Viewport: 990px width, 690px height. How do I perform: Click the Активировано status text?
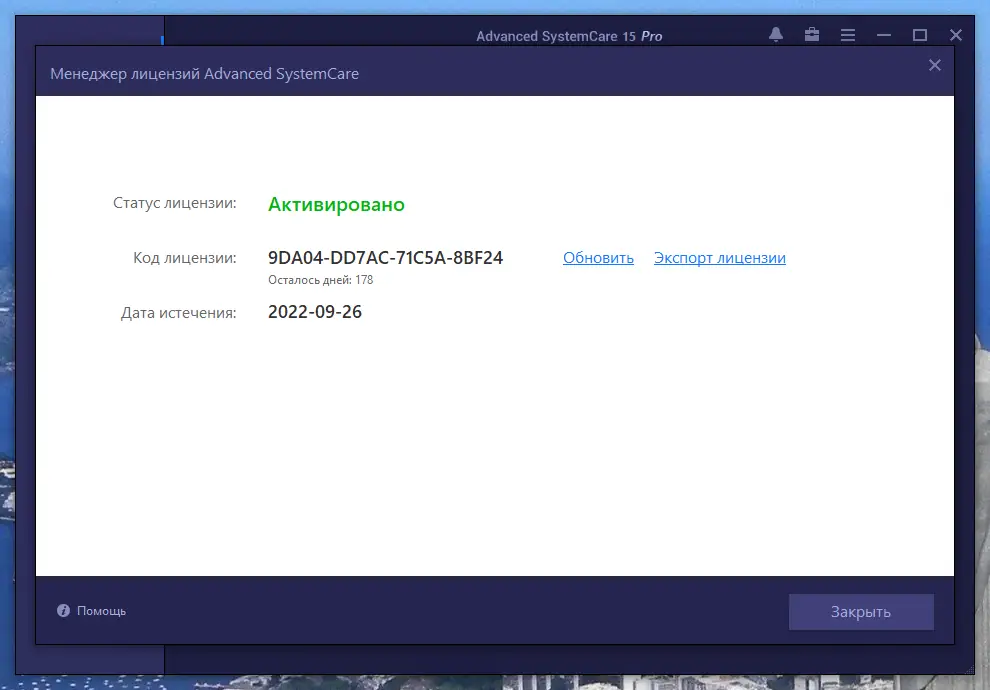click(x=336, y=205)
